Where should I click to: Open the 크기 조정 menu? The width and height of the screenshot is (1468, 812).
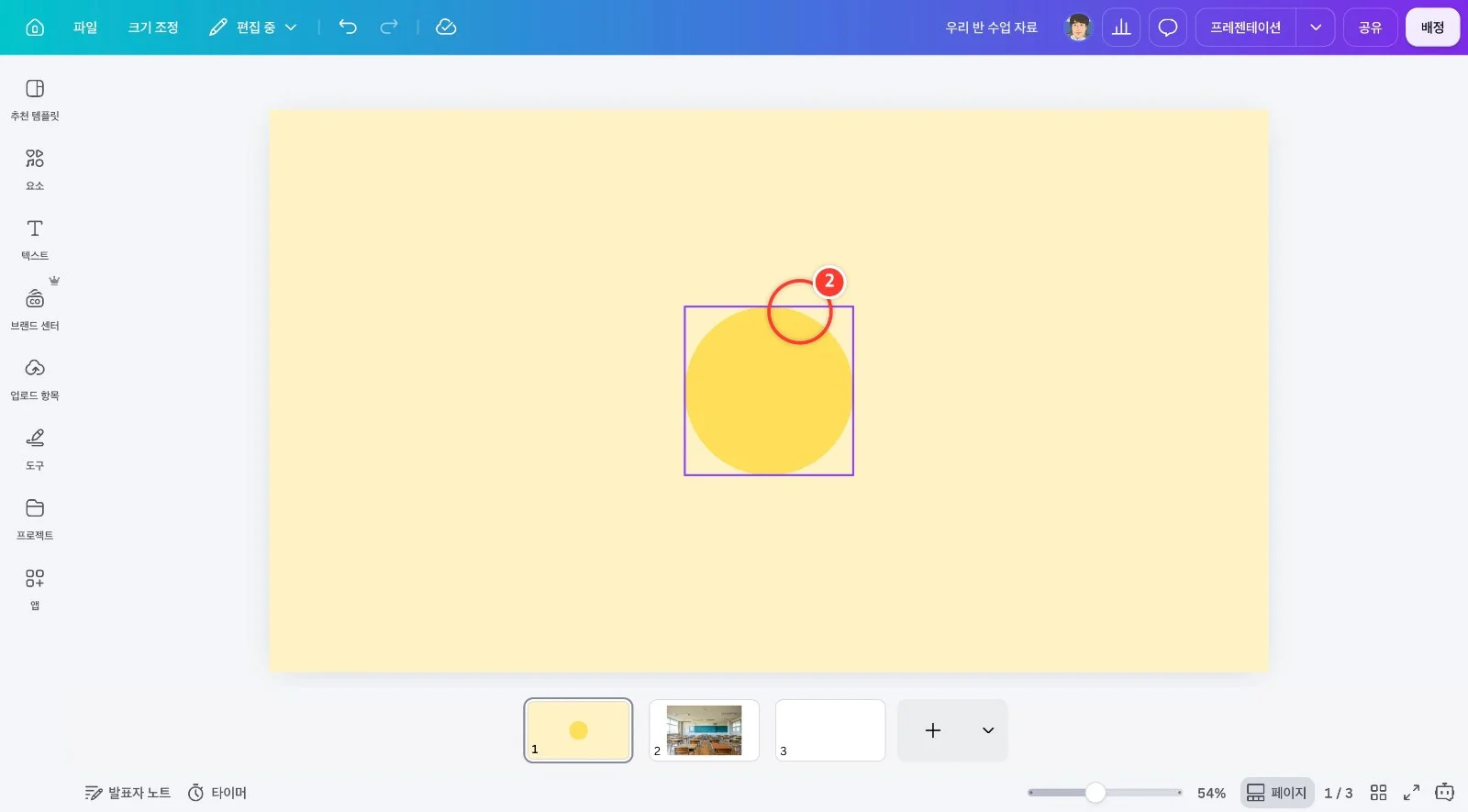(153, 28)
